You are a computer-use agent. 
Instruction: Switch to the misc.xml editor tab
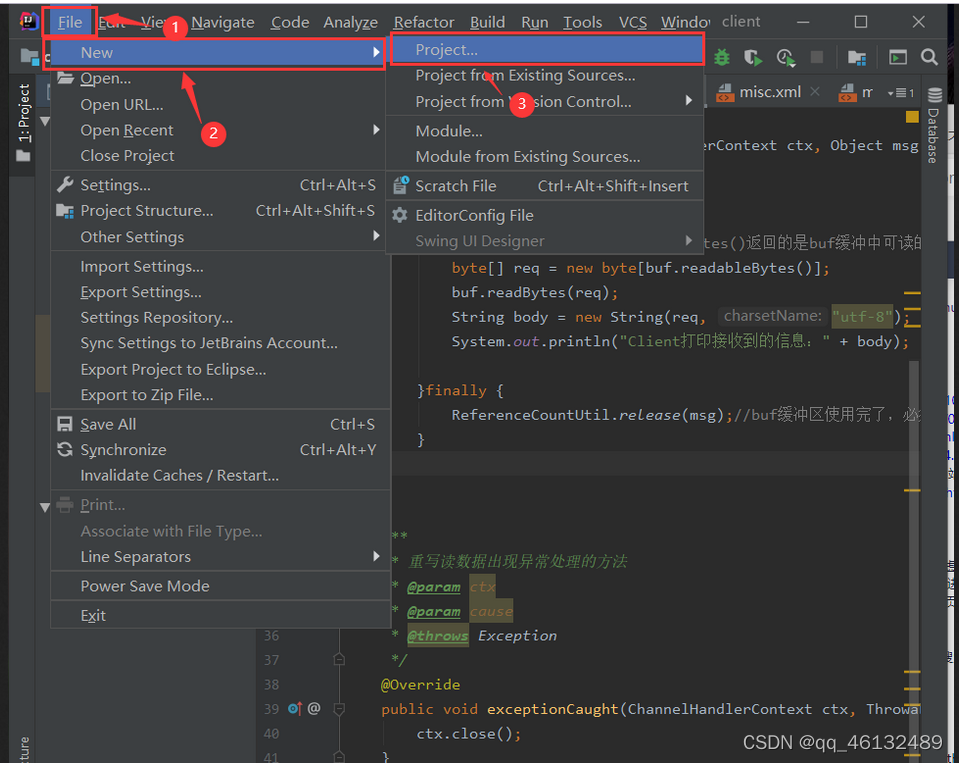pos(768,92)
